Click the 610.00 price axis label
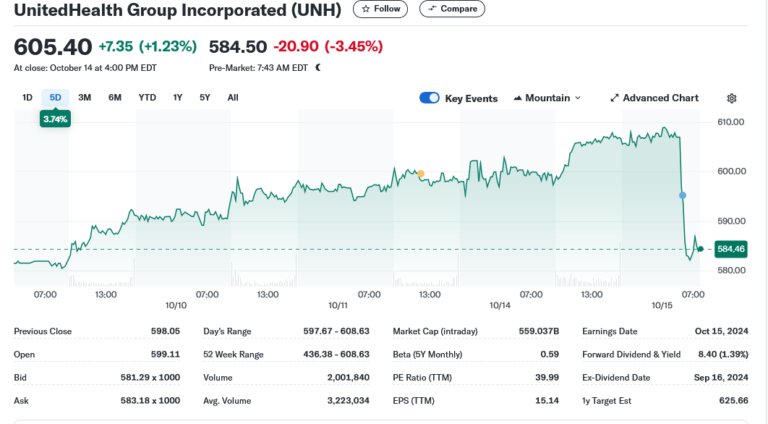 [x=731, y=122]
